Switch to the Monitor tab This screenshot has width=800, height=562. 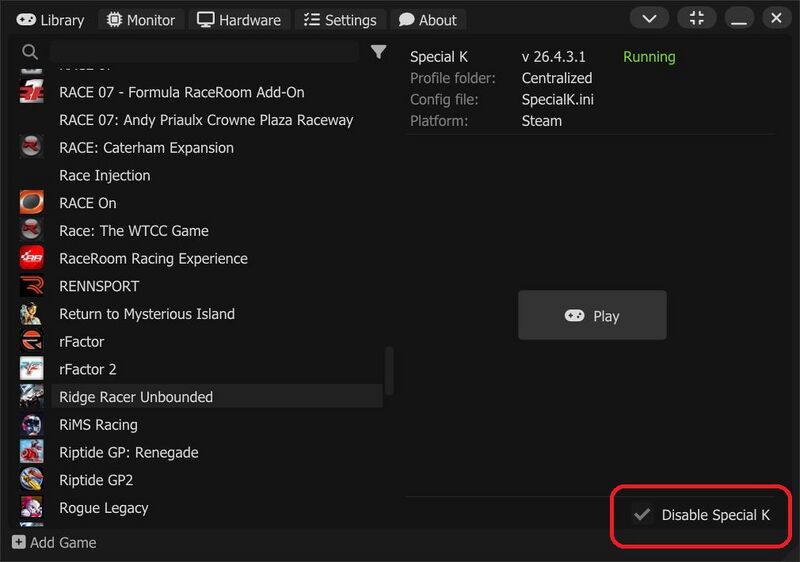[140, 20]
